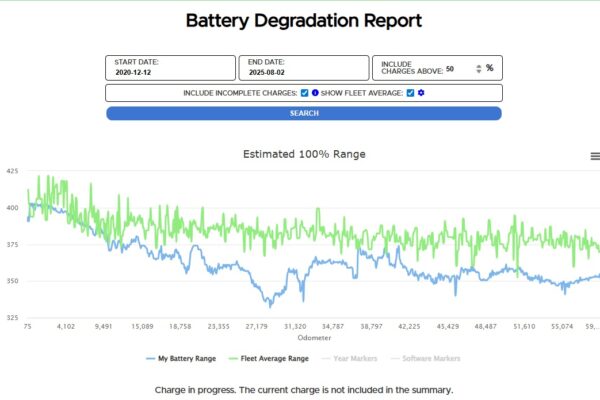Click the Battery Degradation Report heading
The image size is (600, 400).
[x=304, y=20]
